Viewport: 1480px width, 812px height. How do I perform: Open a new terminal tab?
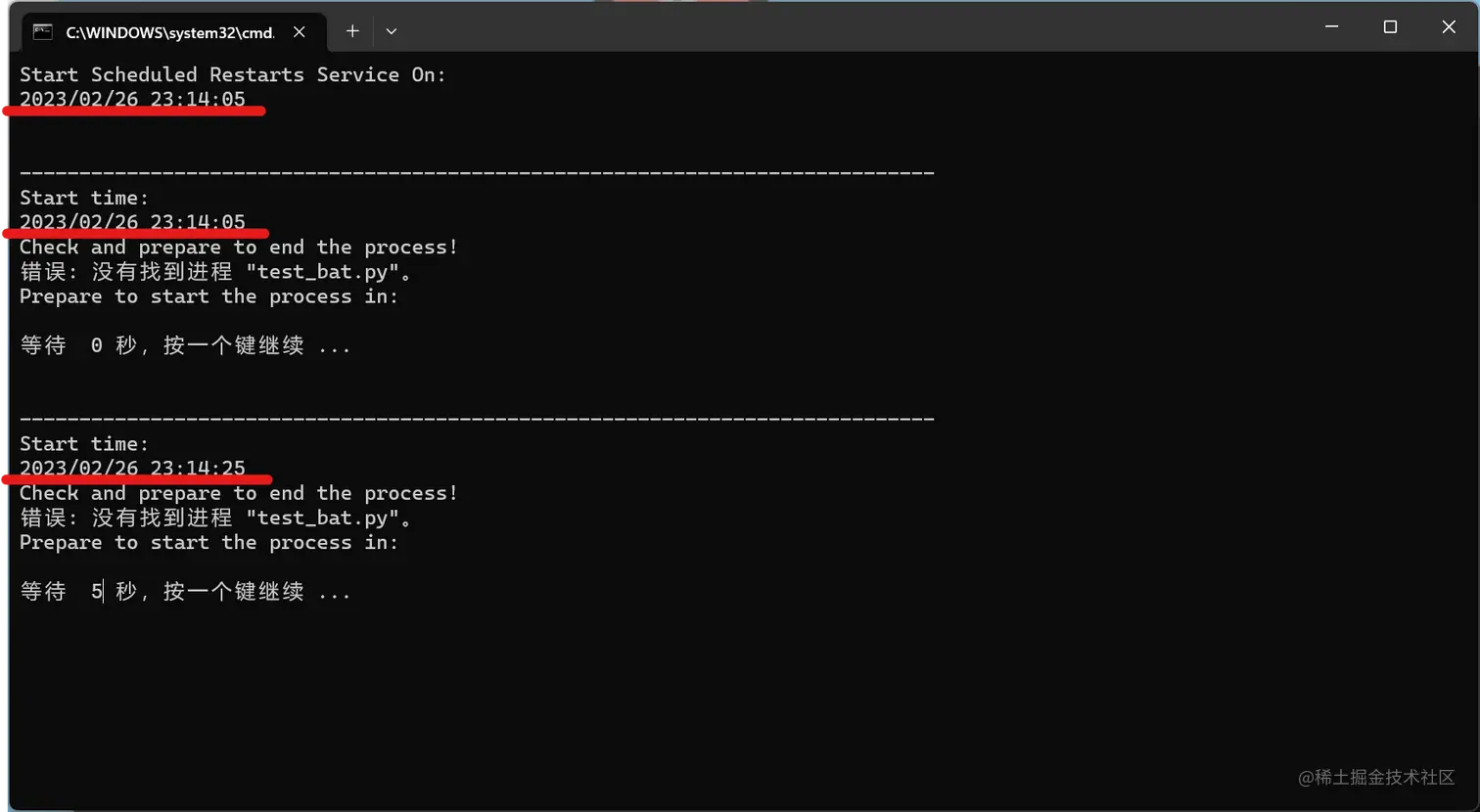(x=352, y=31)
